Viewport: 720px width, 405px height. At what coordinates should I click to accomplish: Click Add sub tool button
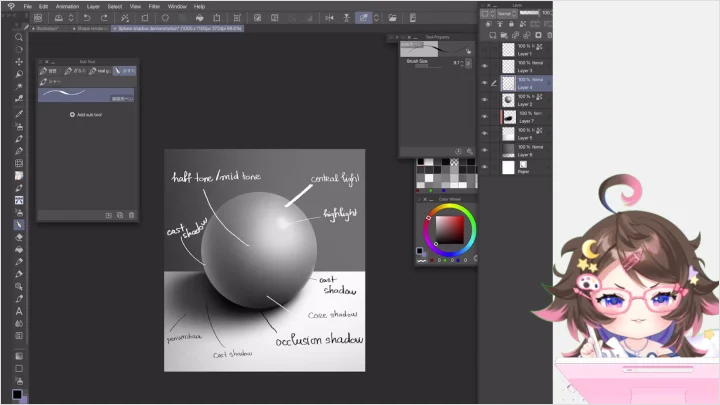coord(86,115)
